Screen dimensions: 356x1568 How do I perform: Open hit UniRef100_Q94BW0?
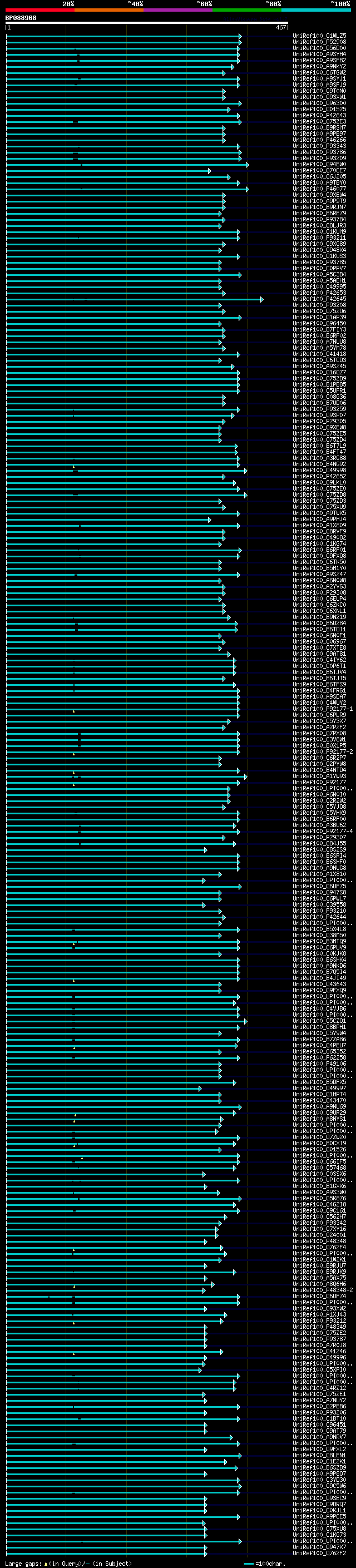click(319, 164)
